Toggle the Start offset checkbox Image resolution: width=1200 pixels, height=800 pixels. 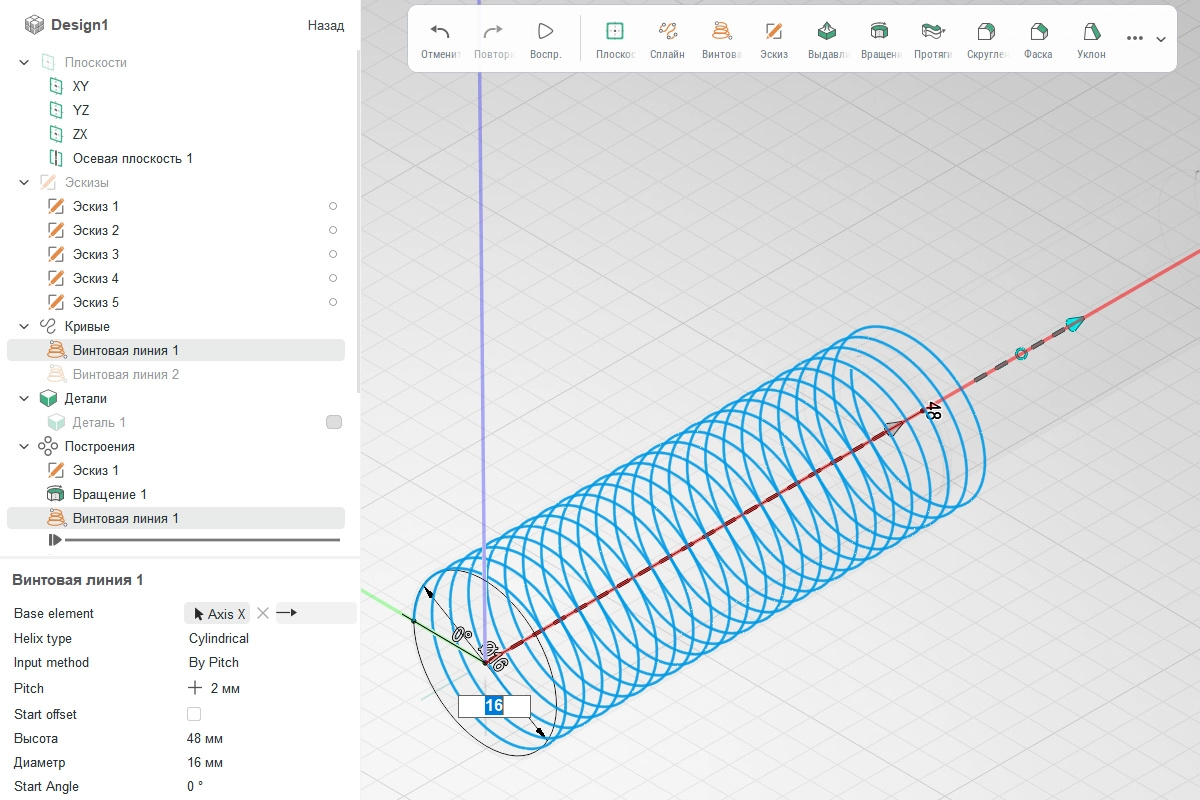point(194,714)
